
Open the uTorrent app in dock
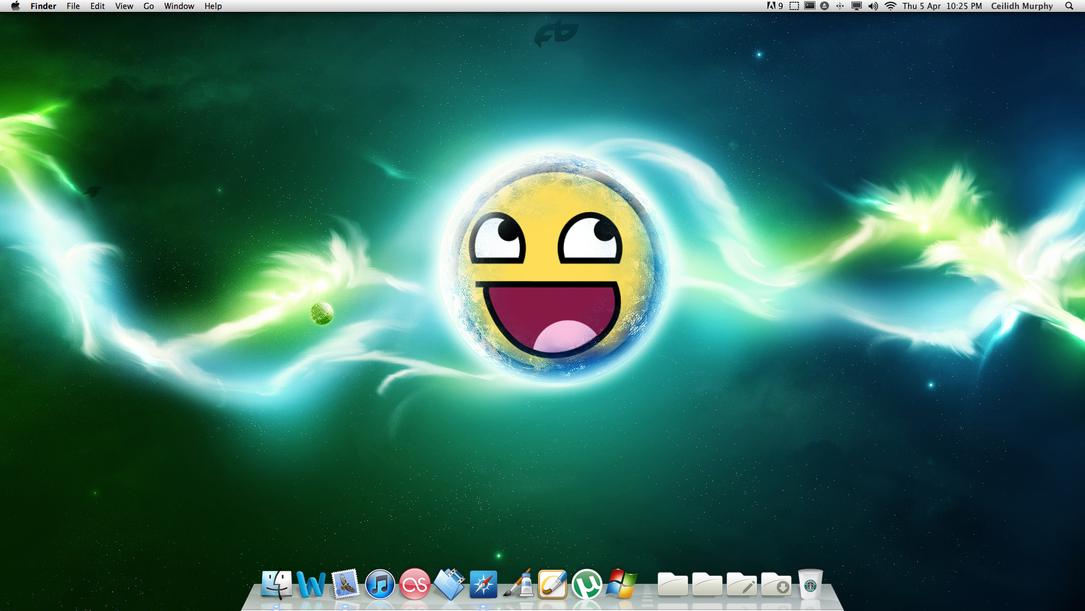tap(587, 584)
